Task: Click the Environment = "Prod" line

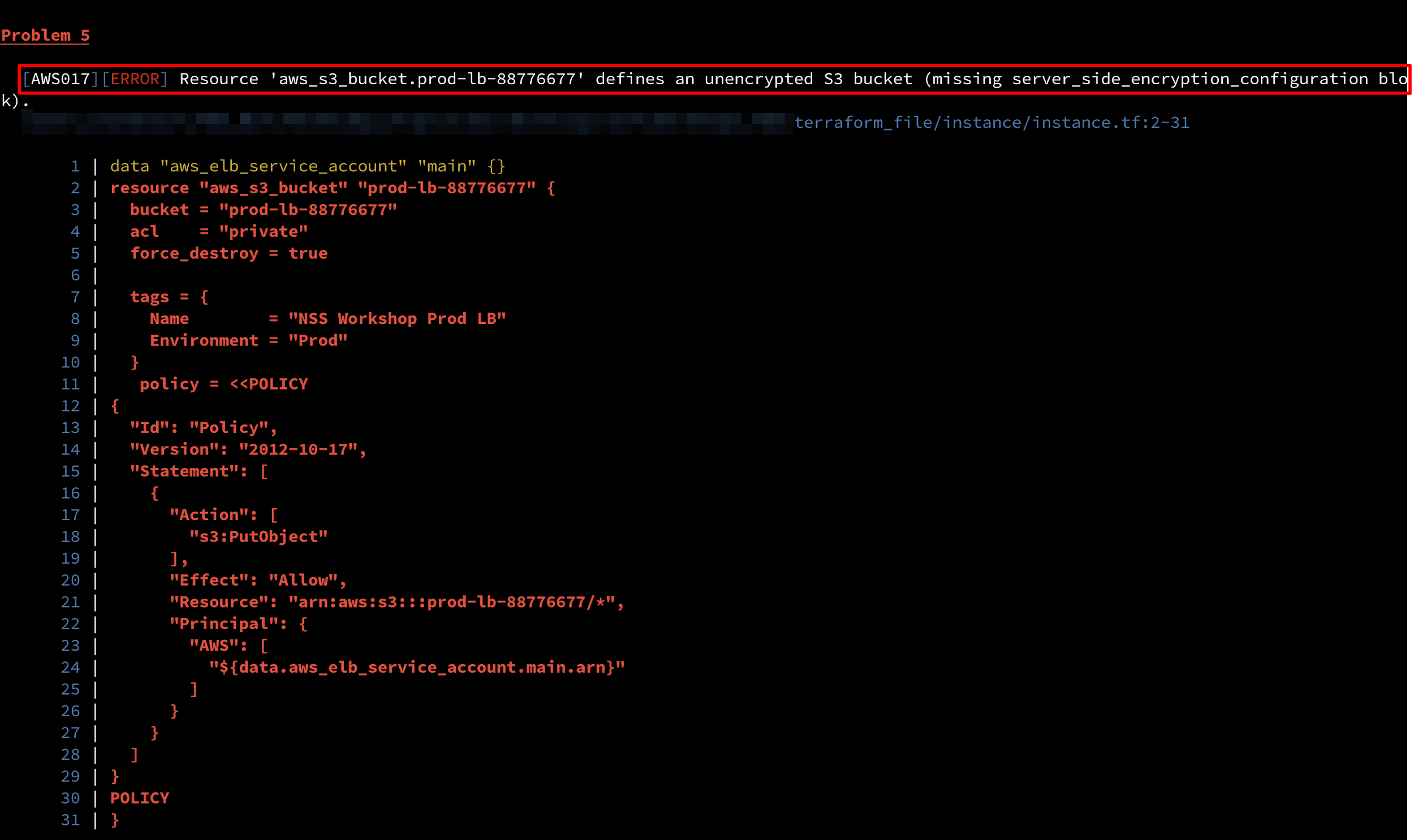Action: (x=249, y=340)
